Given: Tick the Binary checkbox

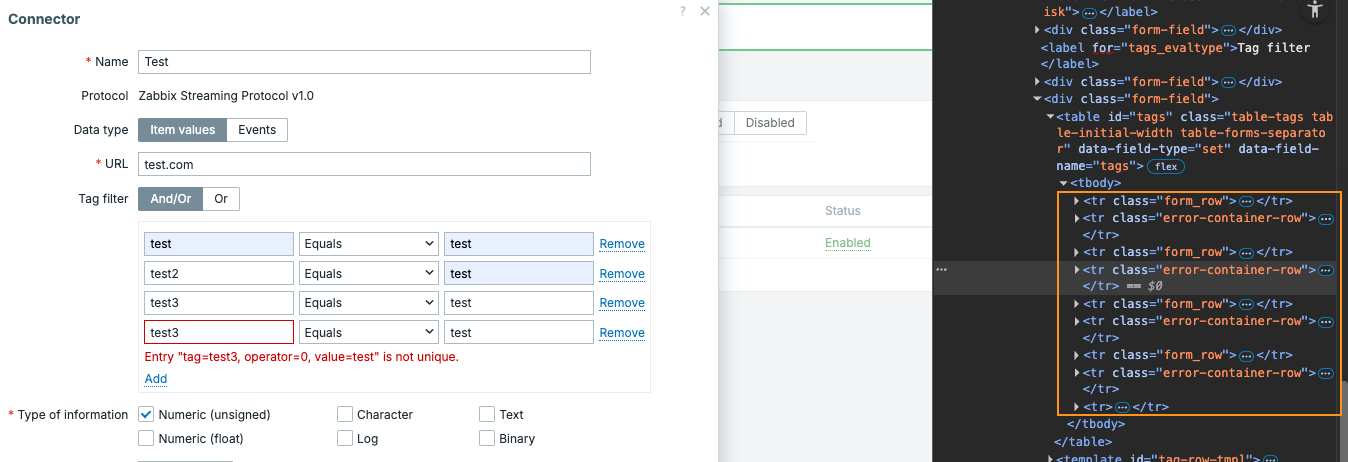Looking at the screenshot, I should coord(487,438).
